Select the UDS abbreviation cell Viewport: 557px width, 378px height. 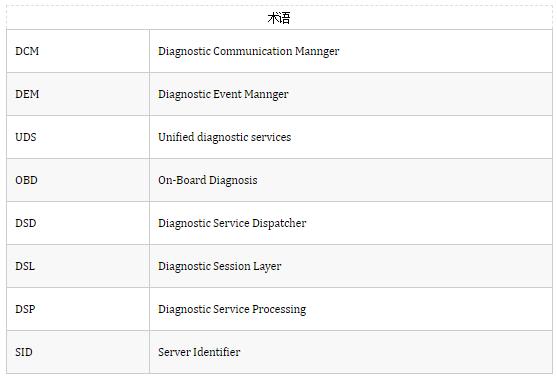click(78, 137)
